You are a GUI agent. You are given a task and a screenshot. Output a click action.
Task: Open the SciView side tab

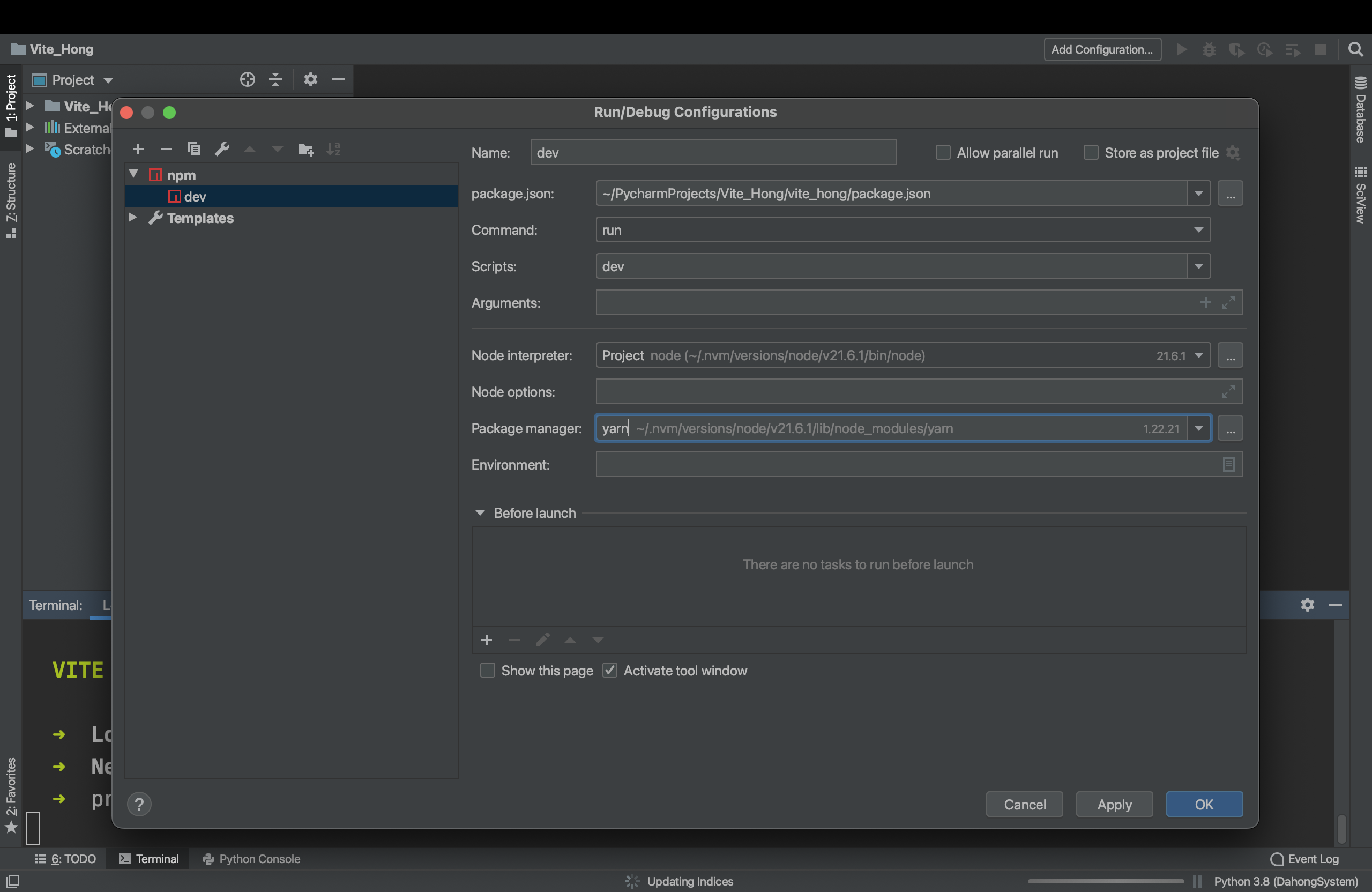1360,195
